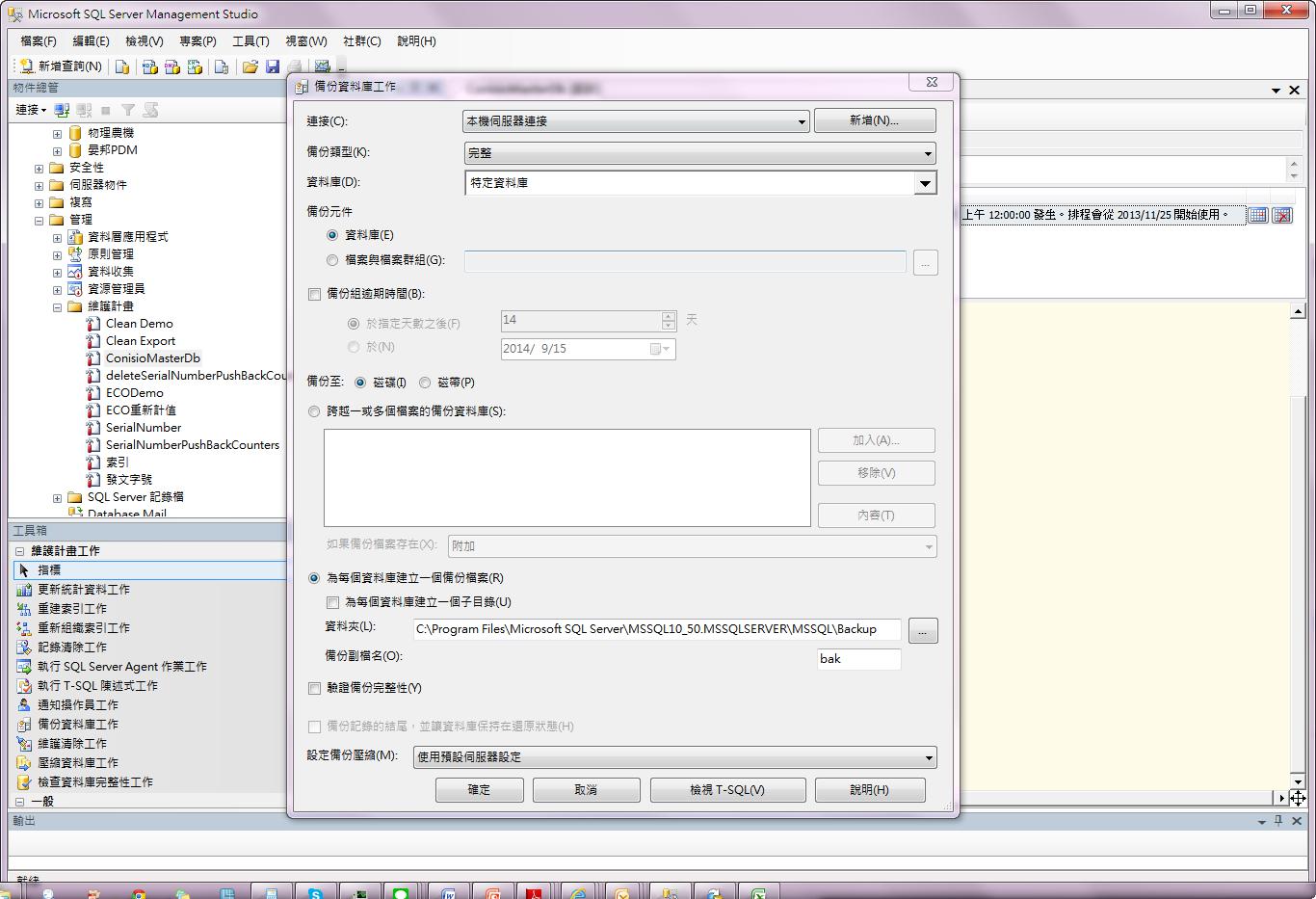Open the 資料庫 selection dropdown
This screenshot has width=1316, height=899.
tap(924, 183)
